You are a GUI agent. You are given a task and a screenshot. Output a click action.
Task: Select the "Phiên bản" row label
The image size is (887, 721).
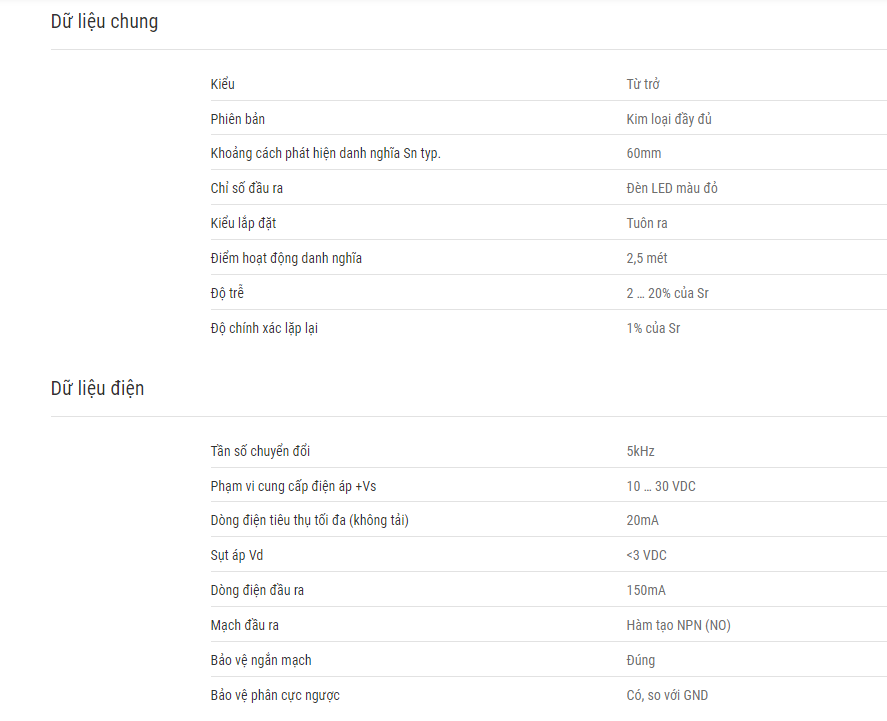click(238, 119)
